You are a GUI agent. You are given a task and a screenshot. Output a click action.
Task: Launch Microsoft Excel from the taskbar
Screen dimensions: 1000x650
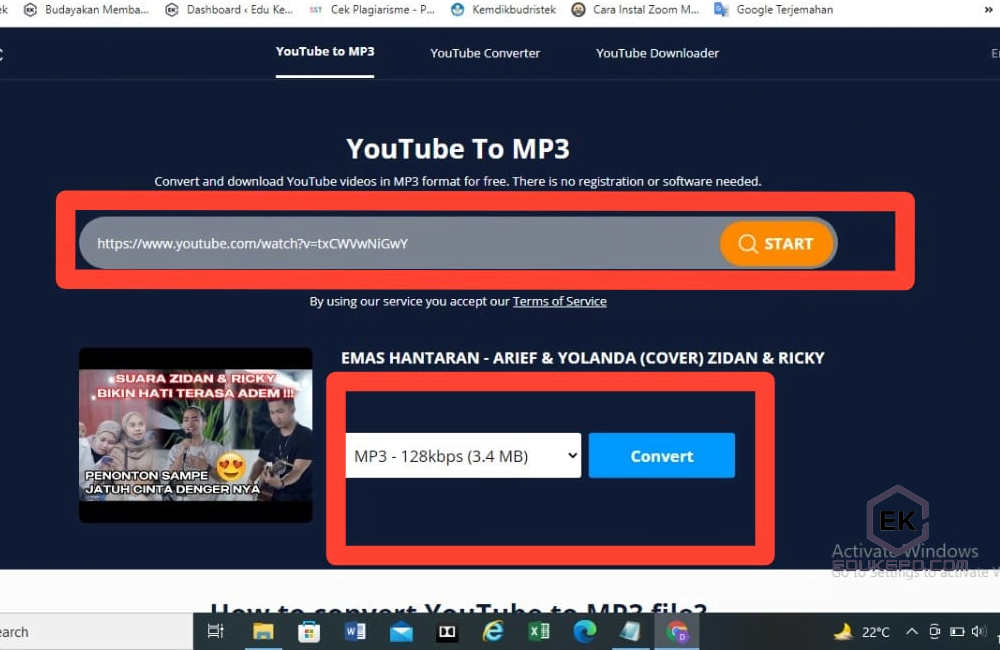[539, 632]
